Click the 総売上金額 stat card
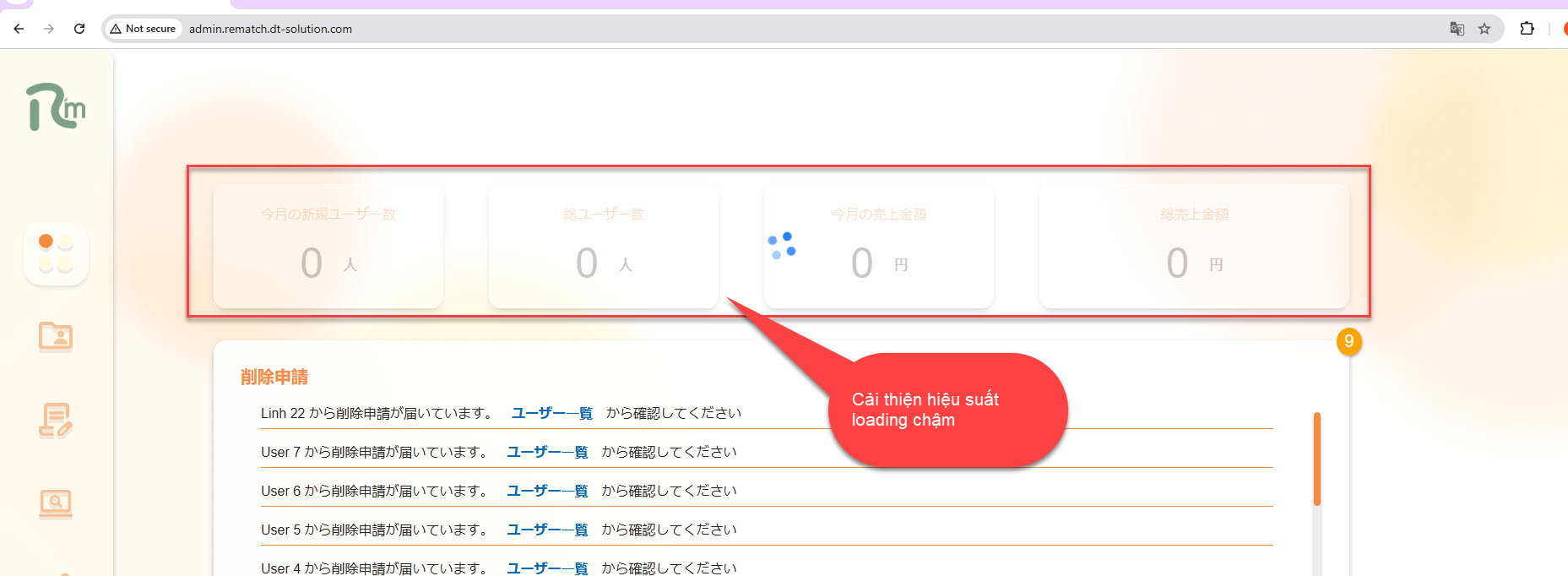 tap(1193, 246)
